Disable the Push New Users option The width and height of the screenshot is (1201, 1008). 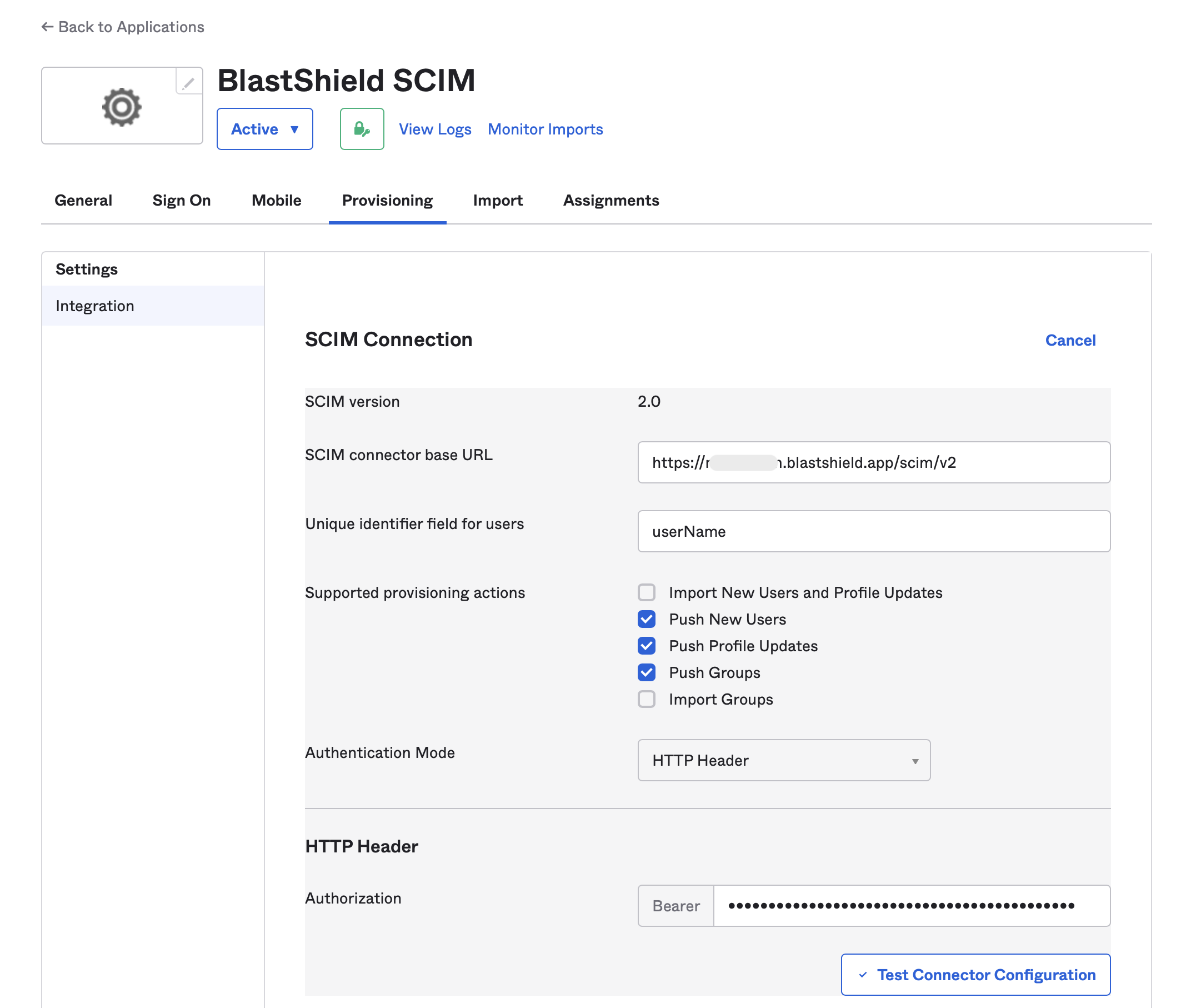(x=646, y=619)
